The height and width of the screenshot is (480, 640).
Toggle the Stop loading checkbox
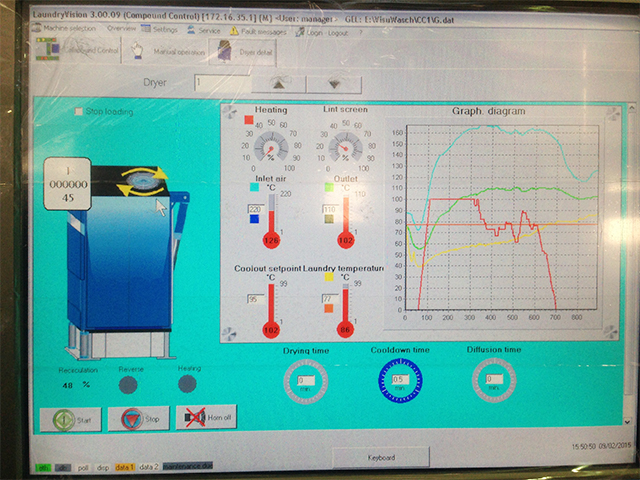coord(78,111)
